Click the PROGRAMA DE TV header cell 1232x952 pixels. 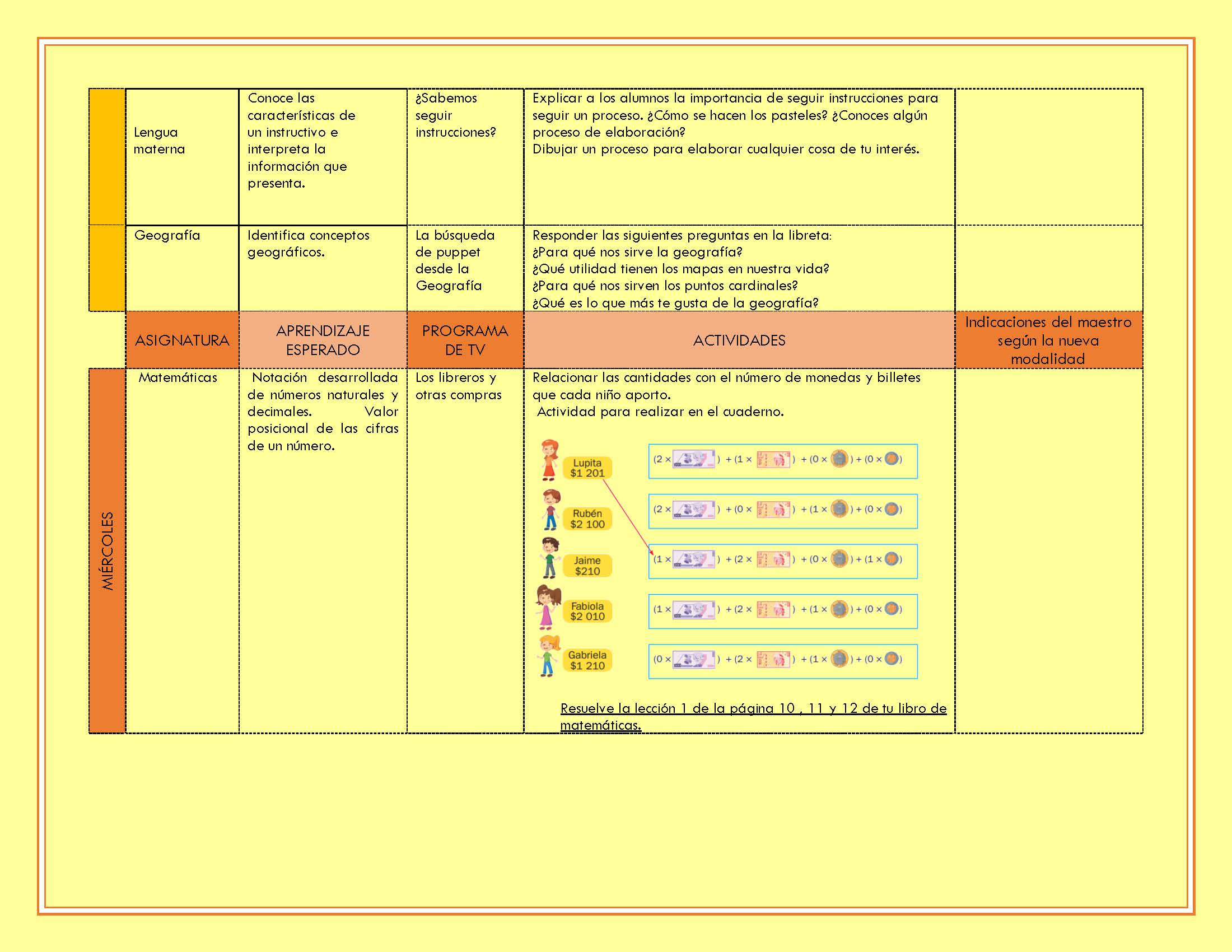(465, 340)
